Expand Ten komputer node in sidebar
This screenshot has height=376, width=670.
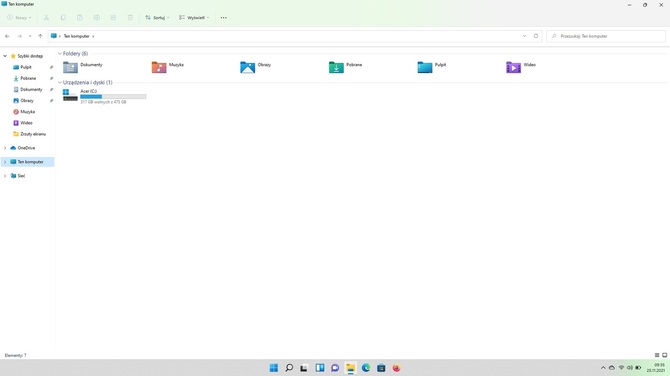[x=5, y=162]
